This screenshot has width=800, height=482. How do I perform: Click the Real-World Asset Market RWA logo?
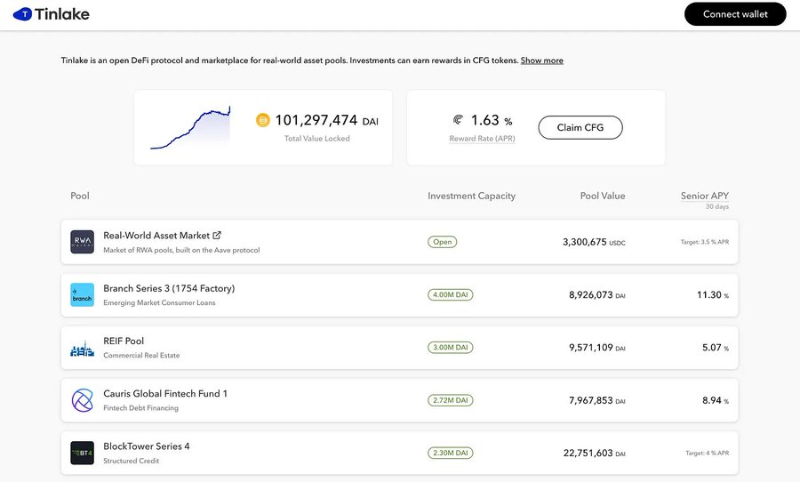click(x=82, y=242)
